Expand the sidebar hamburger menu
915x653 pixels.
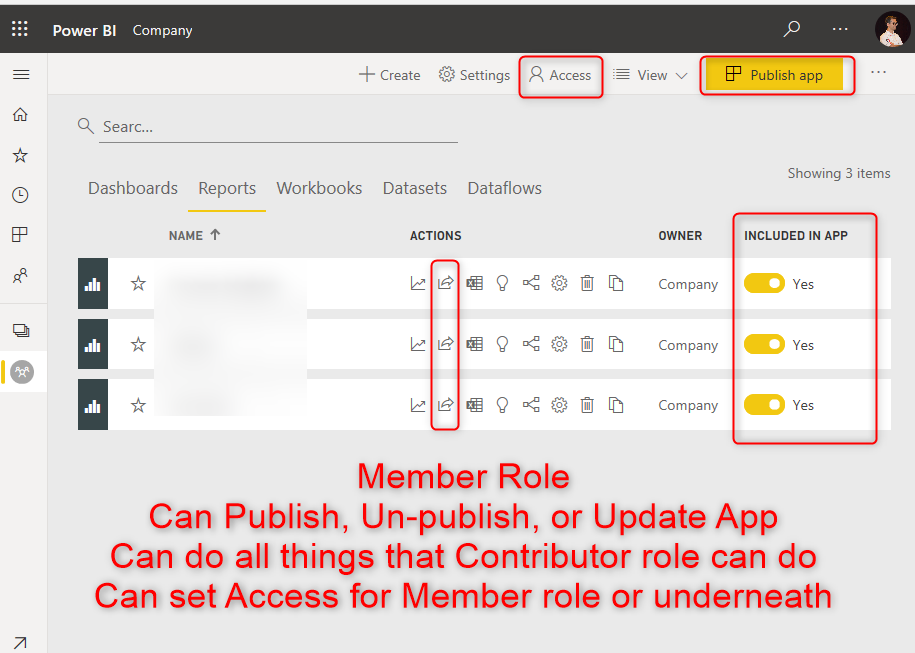20,75
